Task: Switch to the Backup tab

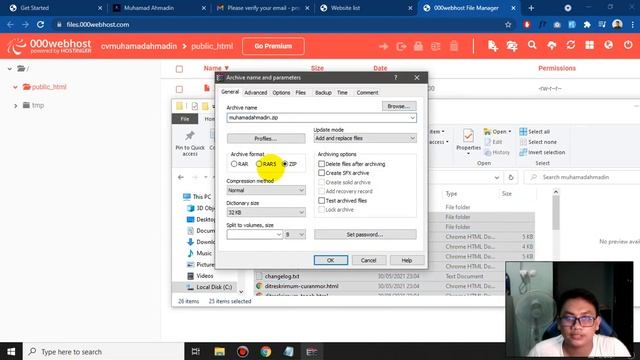Action: pos(323,93)
